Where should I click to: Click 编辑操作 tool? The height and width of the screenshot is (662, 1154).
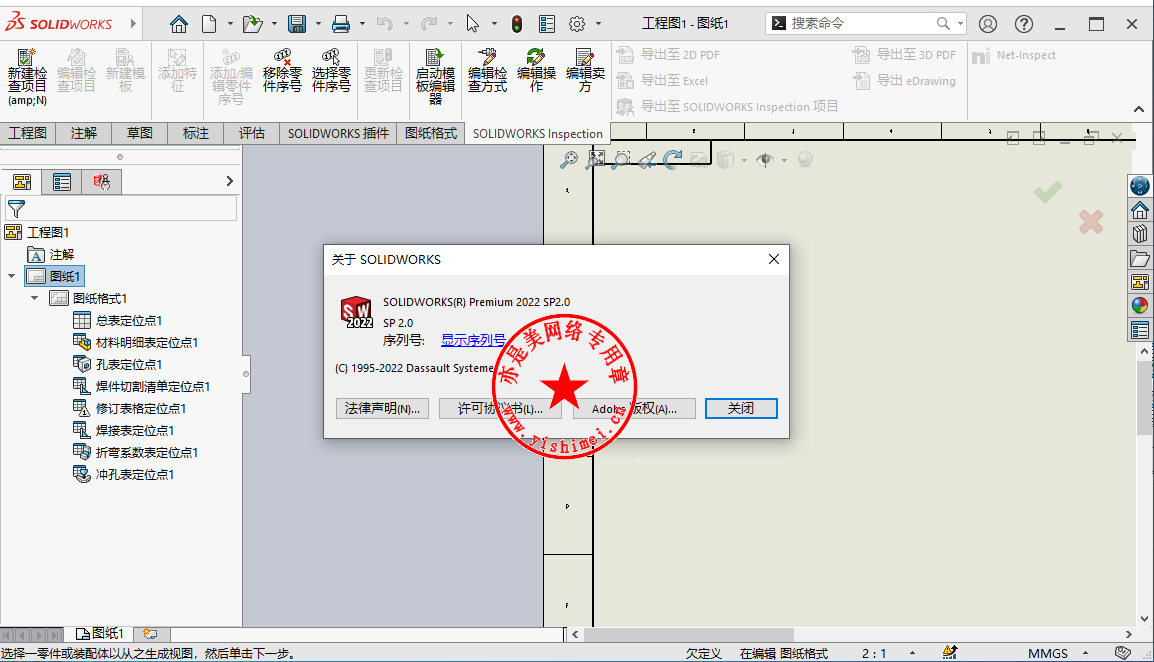pyautogui.click(x=536, y=71)
